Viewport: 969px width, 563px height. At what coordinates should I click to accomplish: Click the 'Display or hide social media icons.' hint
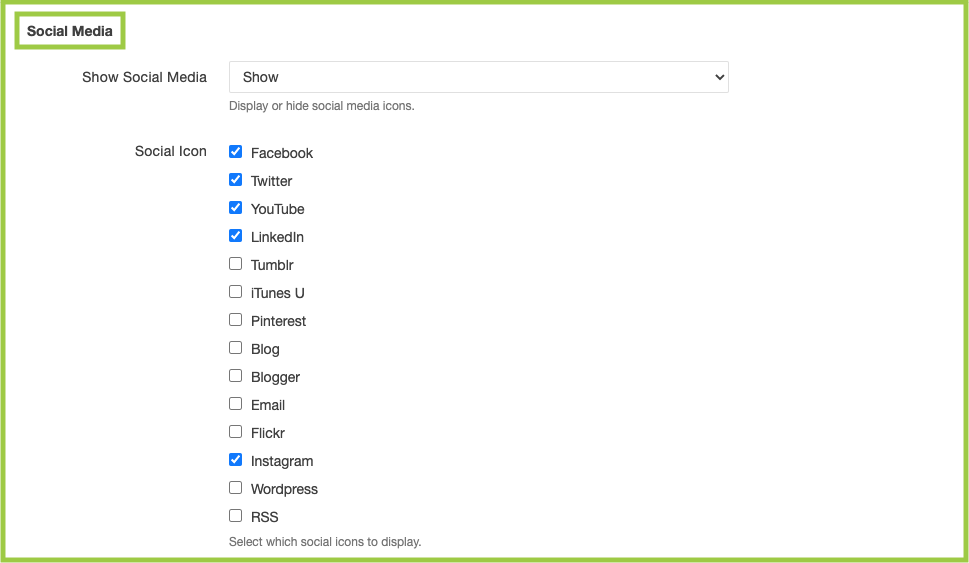coord(321,106)
